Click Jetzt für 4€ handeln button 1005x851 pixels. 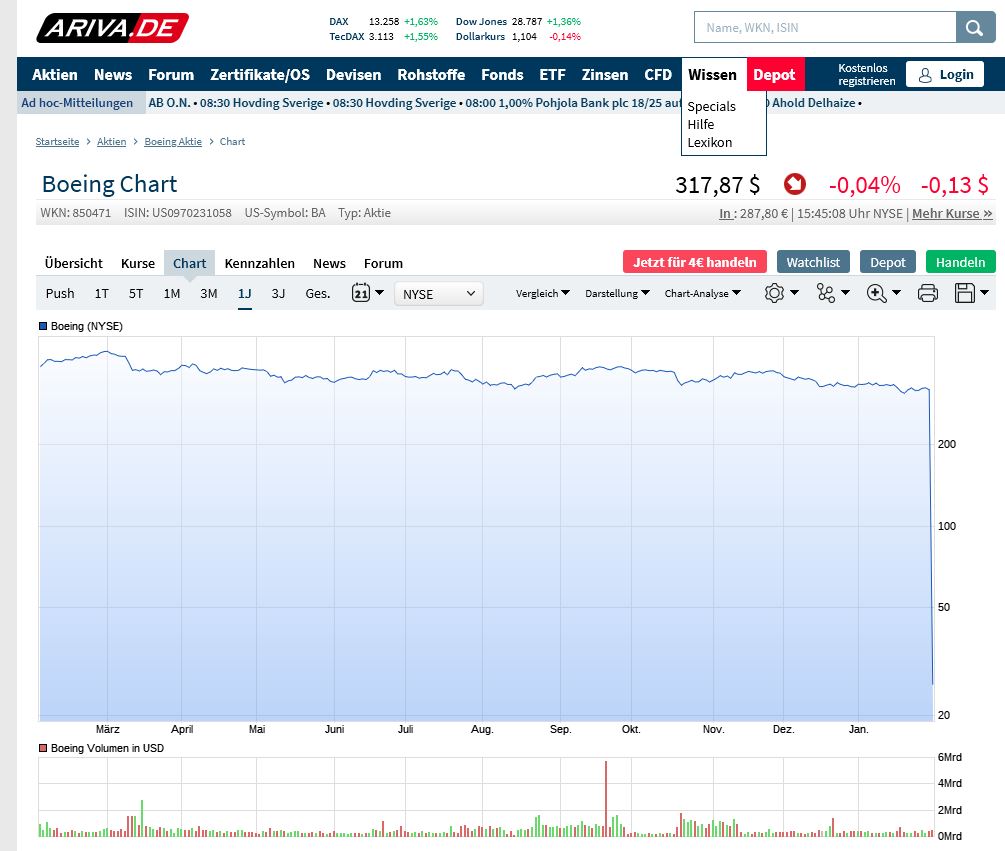[x=694, y=262]
